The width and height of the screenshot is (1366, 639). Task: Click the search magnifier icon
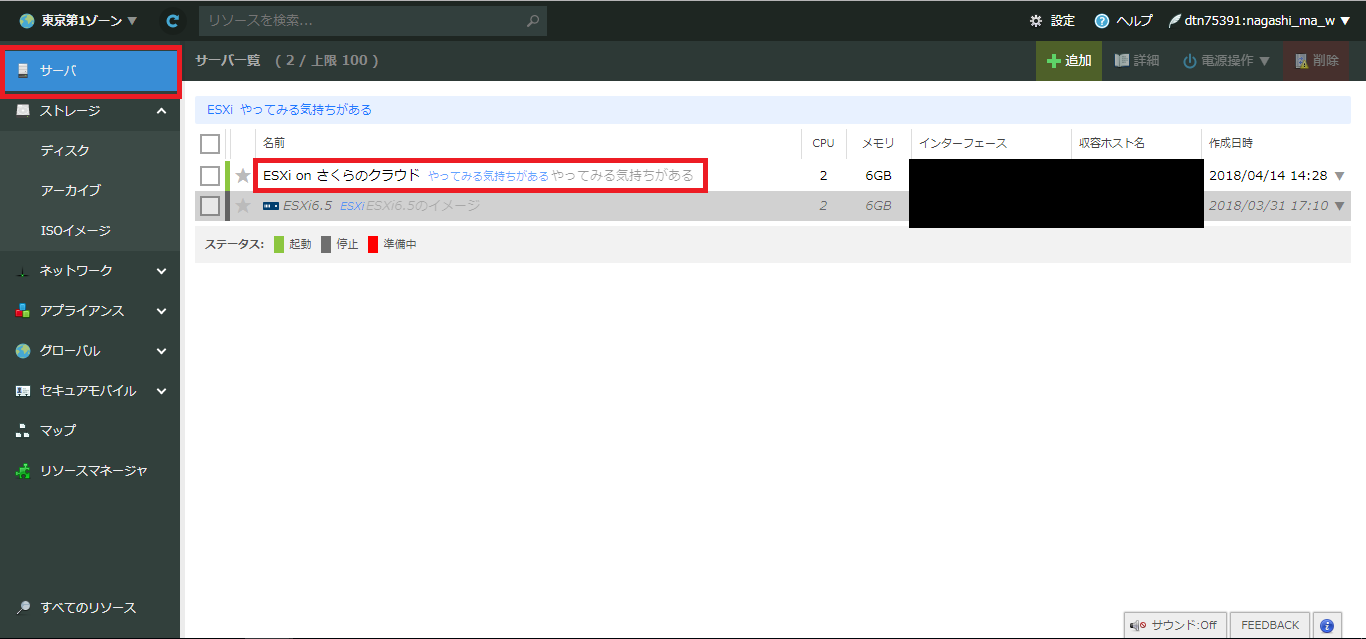(x=534, y=20)
